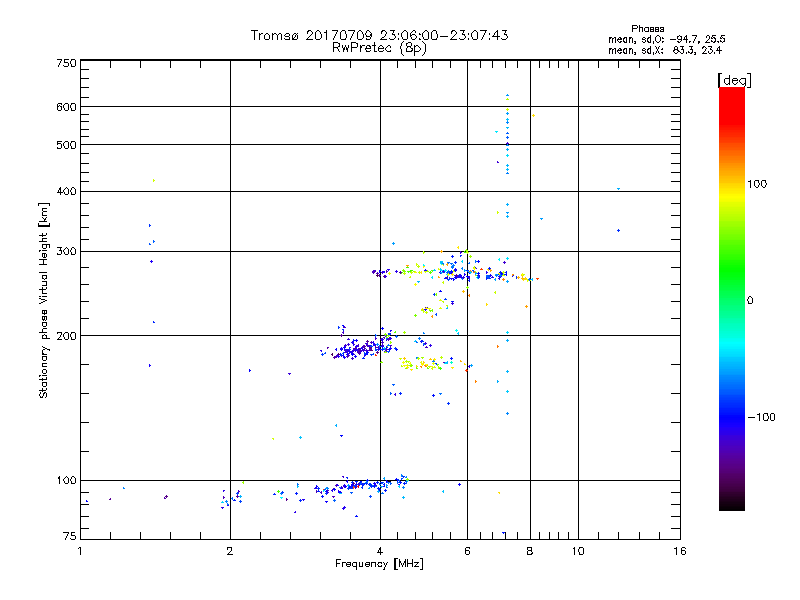Click the x-axis tick label '8'
Image resolution: width=800 pixels, height=600 pixels.
(x=530, y=551)
